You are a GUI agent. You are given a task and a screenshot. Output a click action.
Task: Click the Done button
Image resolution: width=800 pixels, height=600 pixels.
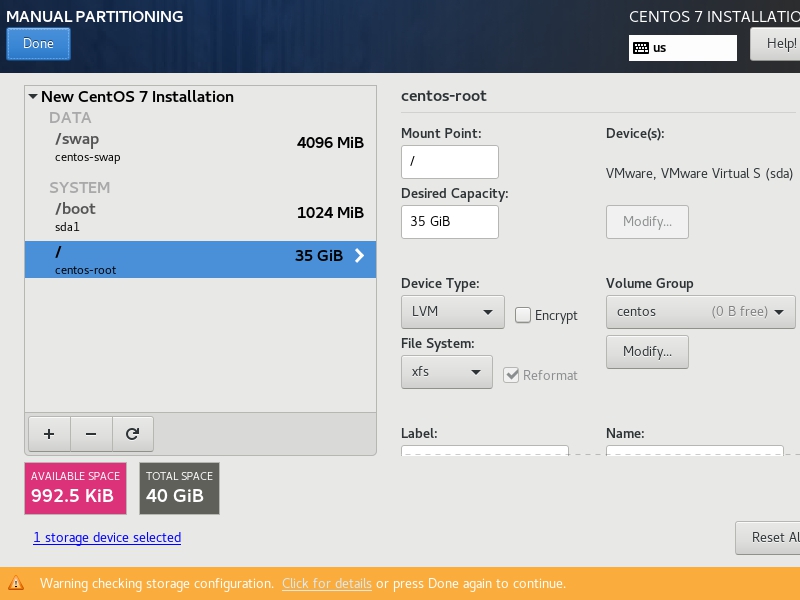coord(38,44)
